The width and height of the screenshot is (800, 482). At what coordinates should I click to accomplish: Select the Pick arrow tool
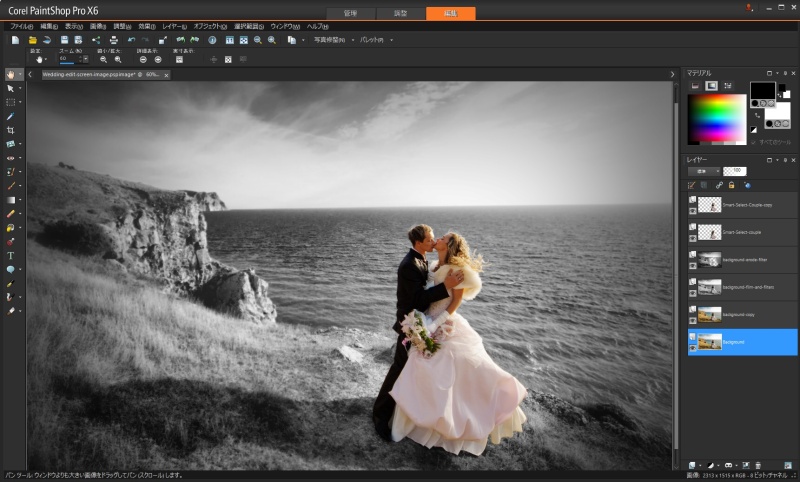10,88
